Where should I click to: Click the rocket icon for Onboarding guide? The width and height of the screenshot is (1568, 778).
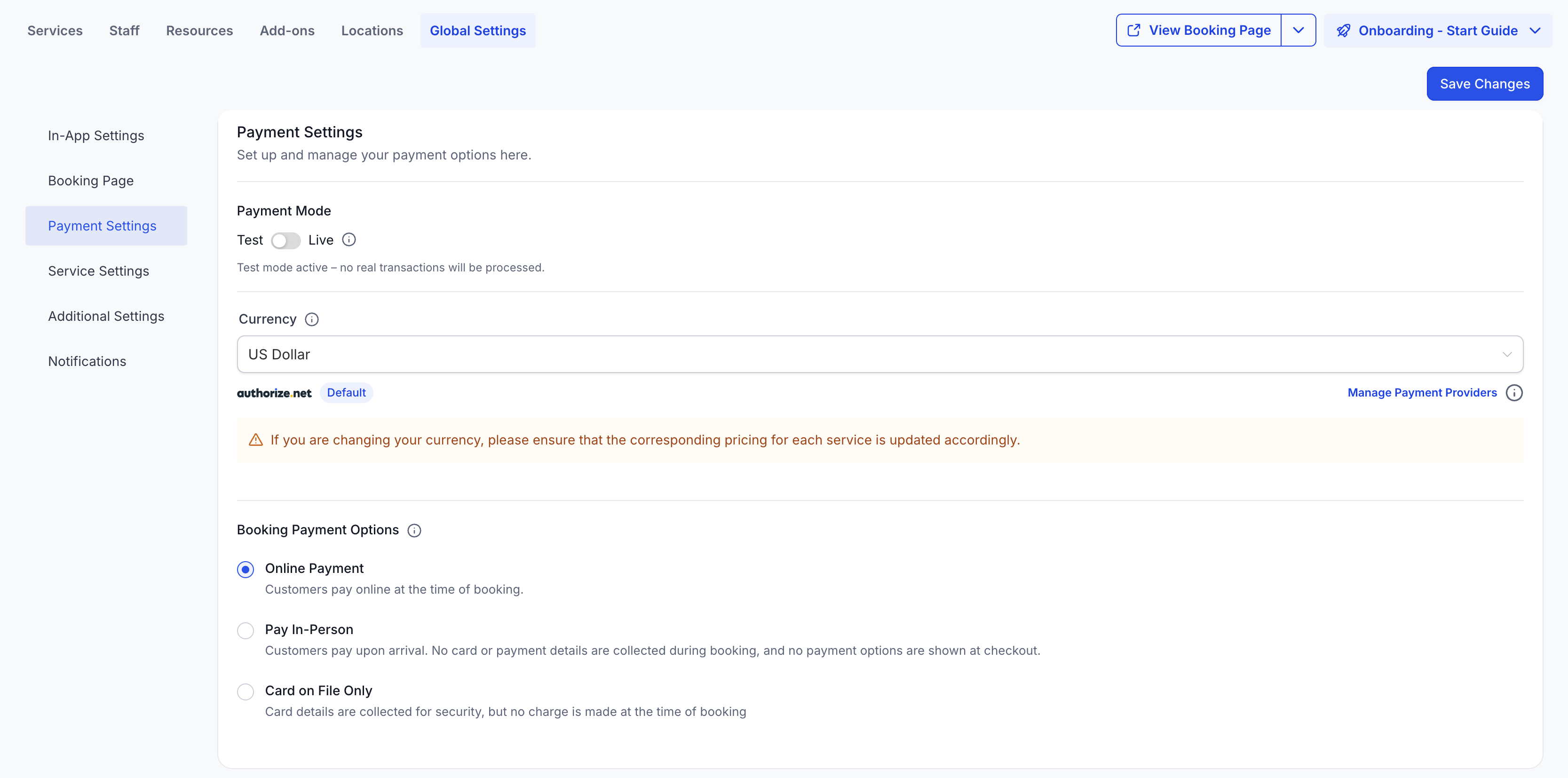point(1343,31)
